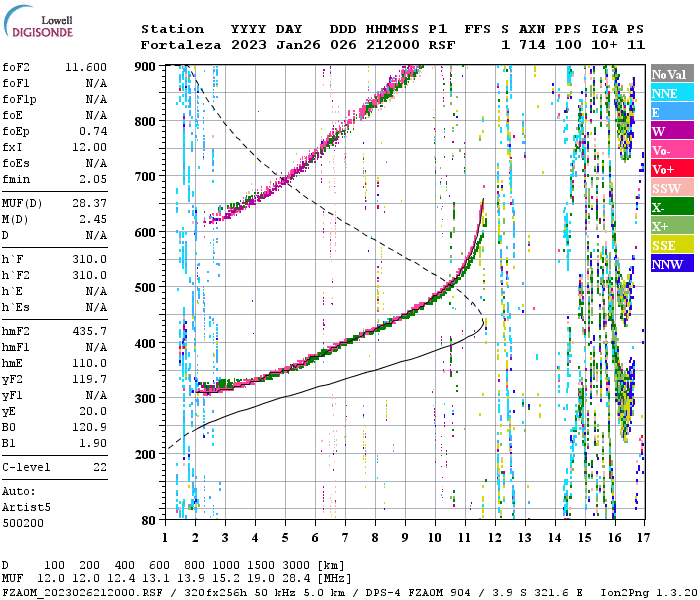Click the day number 026
700x600 pixels.
pyautogui.click(x=343, y=45)
